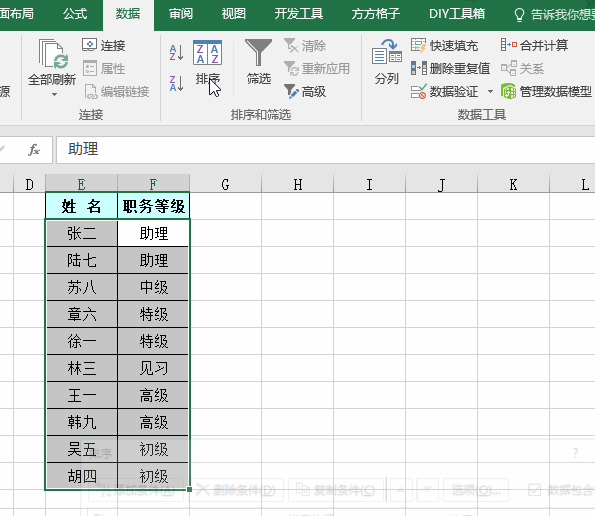Sort ascending A to Z

pyautogui.click(x=176, y=52)
